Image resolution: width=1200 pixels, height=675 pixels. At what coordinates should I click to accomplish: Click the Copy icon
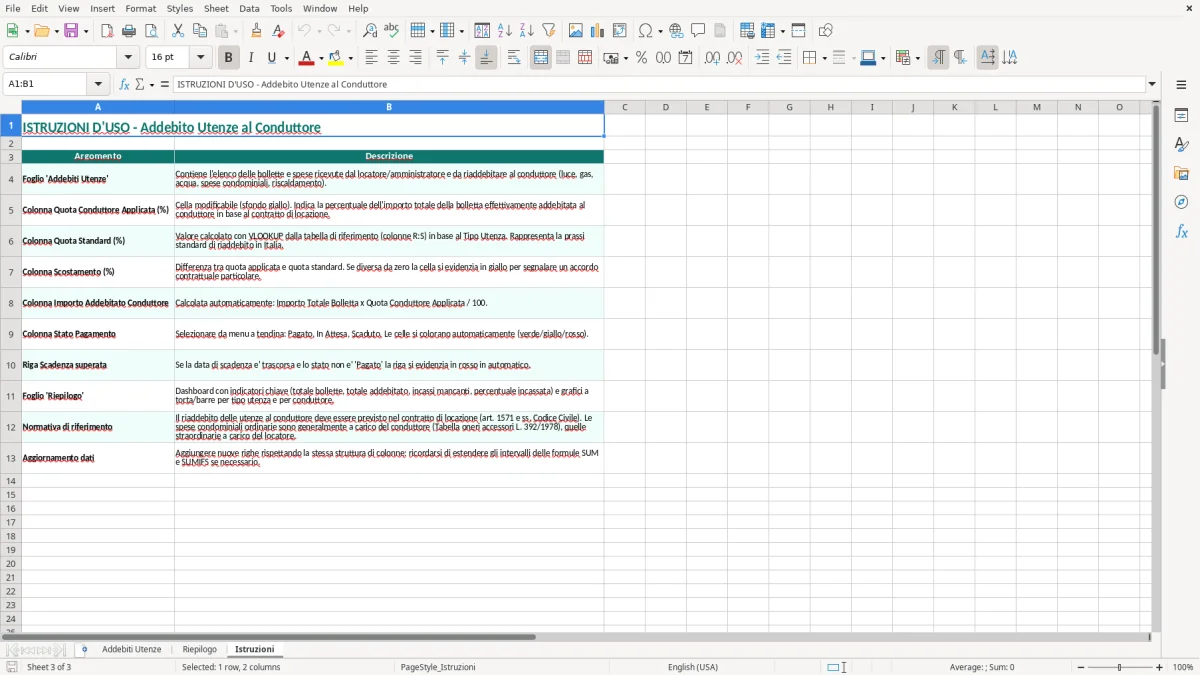click(200, 31)
